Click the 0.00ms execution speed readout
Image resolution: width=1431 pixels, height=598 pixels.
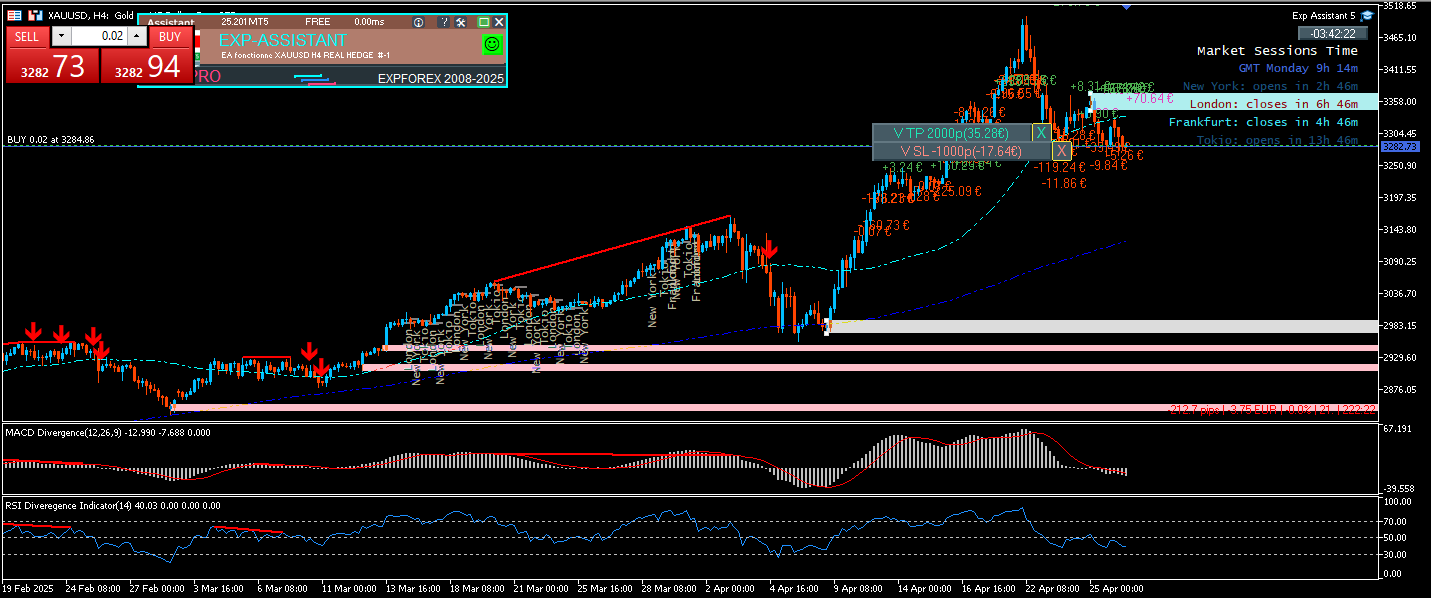368,22
